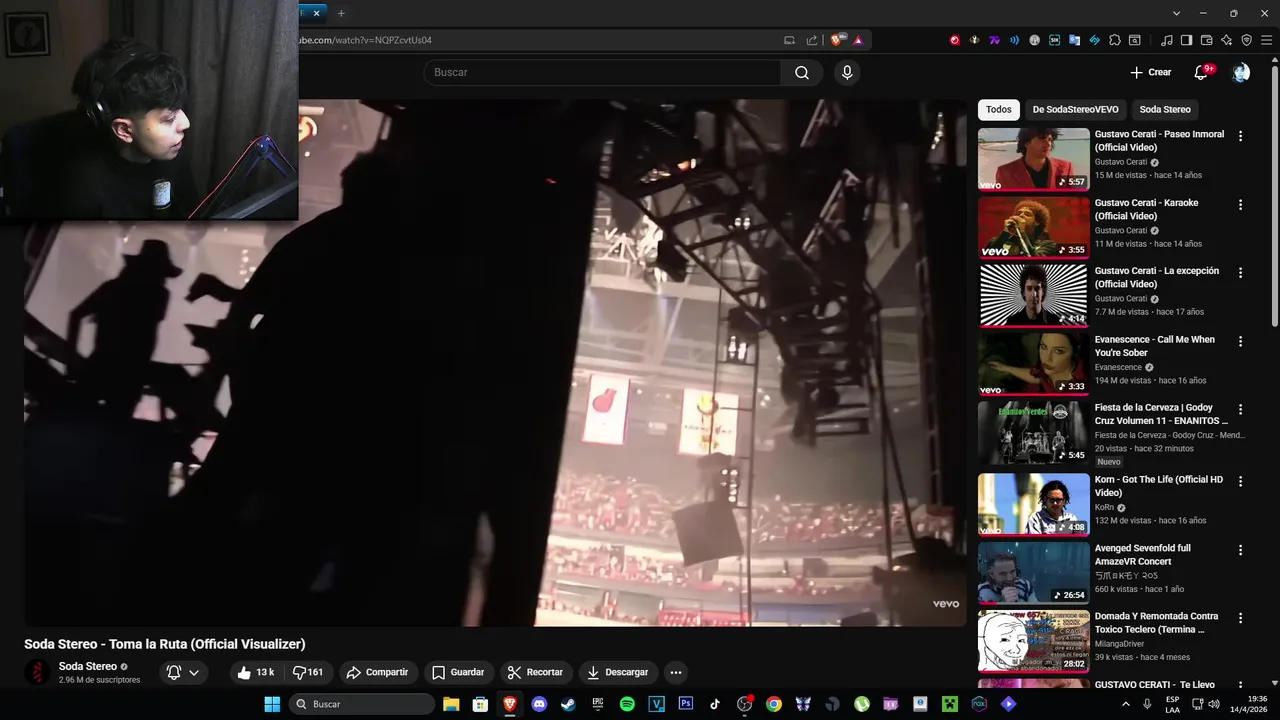Open Fiesta de la Cerveza video thumbnail
The height and width of the screenshot is (720, 1280).
coord(1034,433)
